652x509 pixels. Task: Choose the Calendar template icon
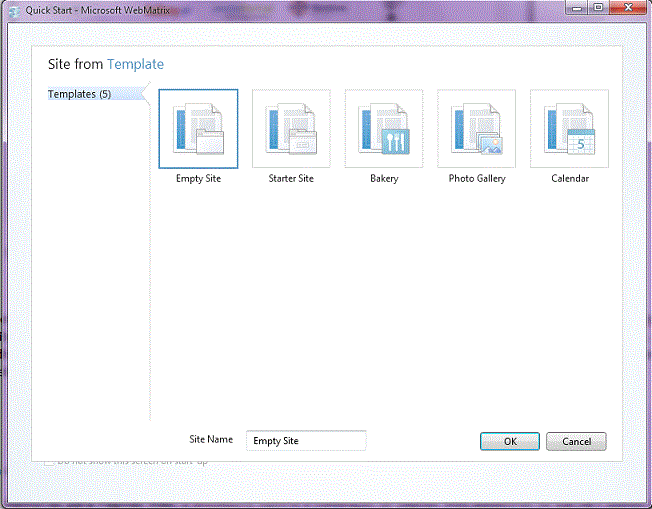click(x=569, y=128)
